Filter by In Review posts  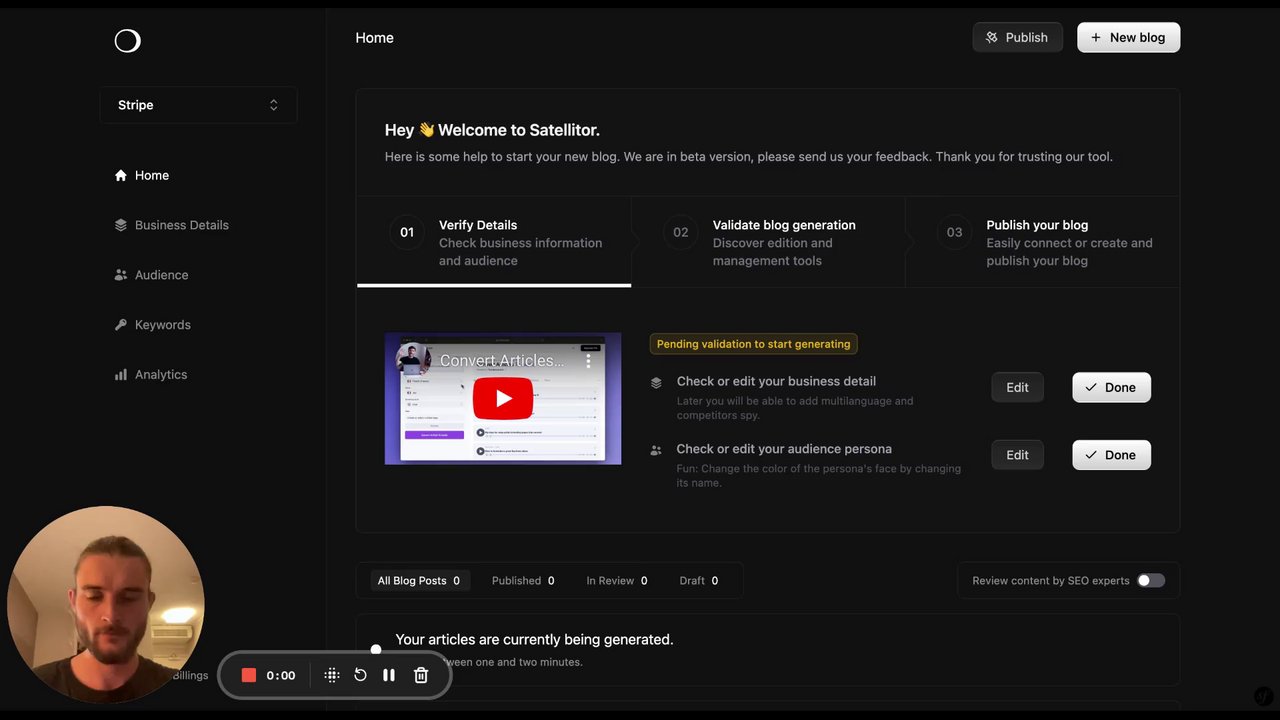pos(616,581)
